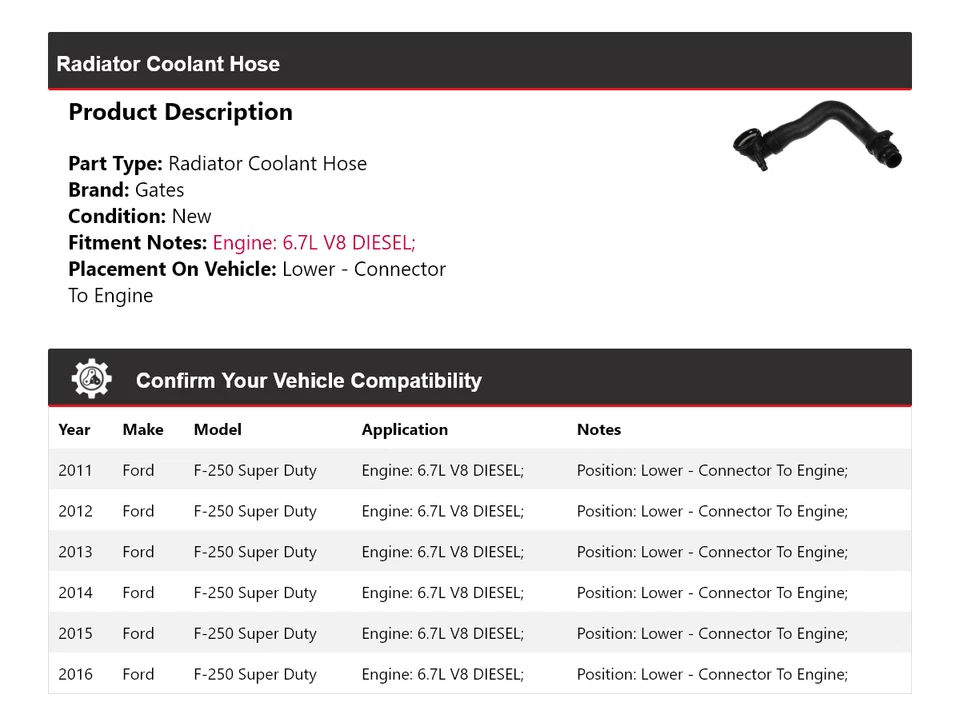This screenshot has width=960, height=726.
Task: Click the gear icon beside Confirm Your Vehicle Compatibility
Action: click(x=92, y=379)
